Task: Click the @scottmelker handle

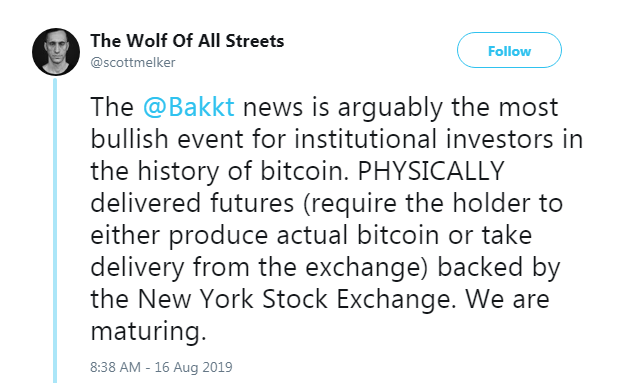Action: point(133,63)
